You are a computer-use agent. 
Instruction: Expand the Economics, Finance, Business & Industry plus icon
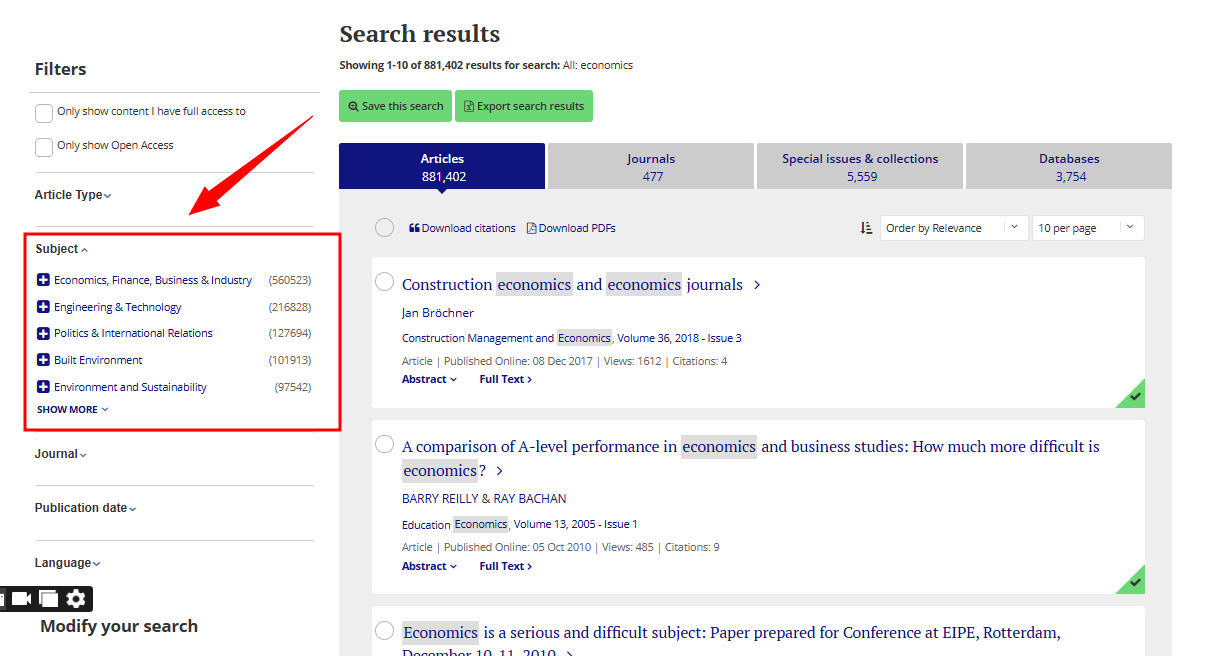point(43,280)
